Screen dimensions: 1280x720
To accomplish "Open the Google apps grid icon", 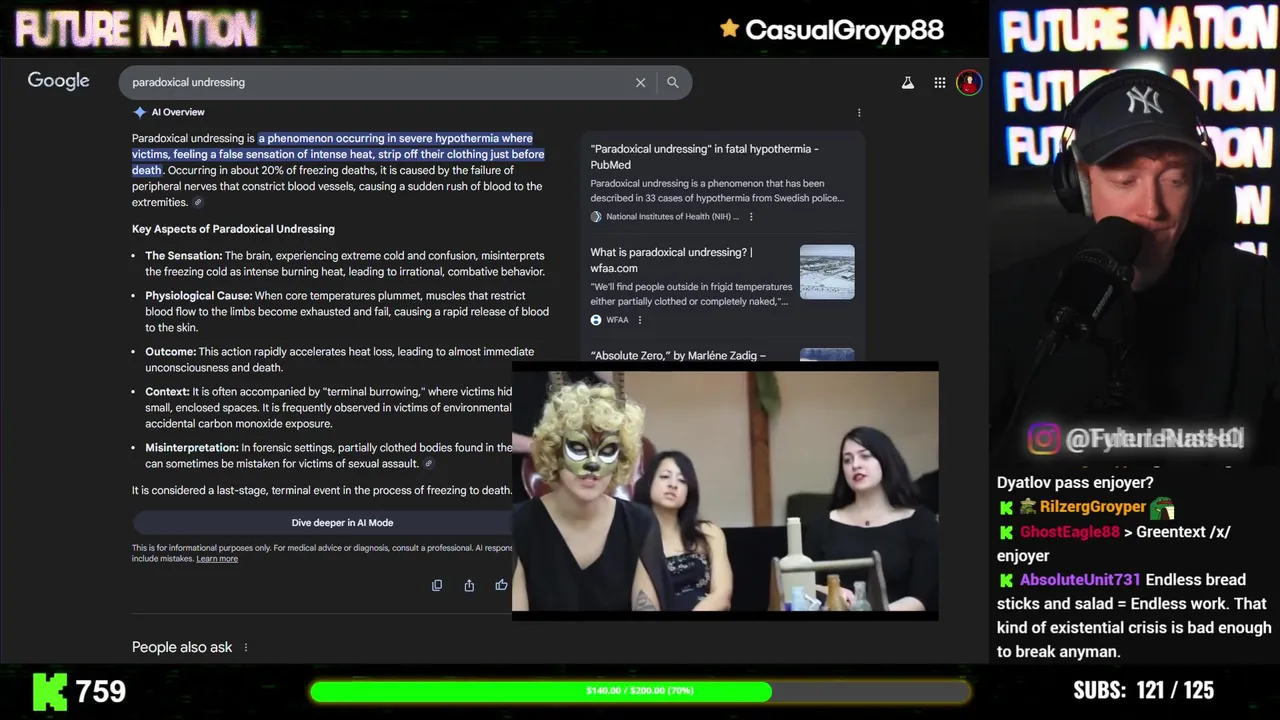I will tap(940, 83).
